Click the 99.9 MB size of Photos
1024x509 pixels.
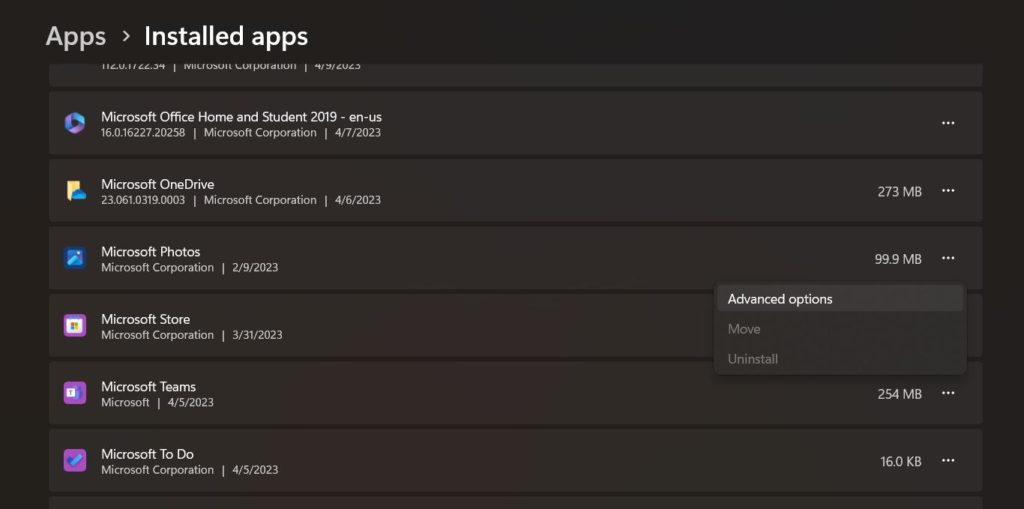point(898,259)
